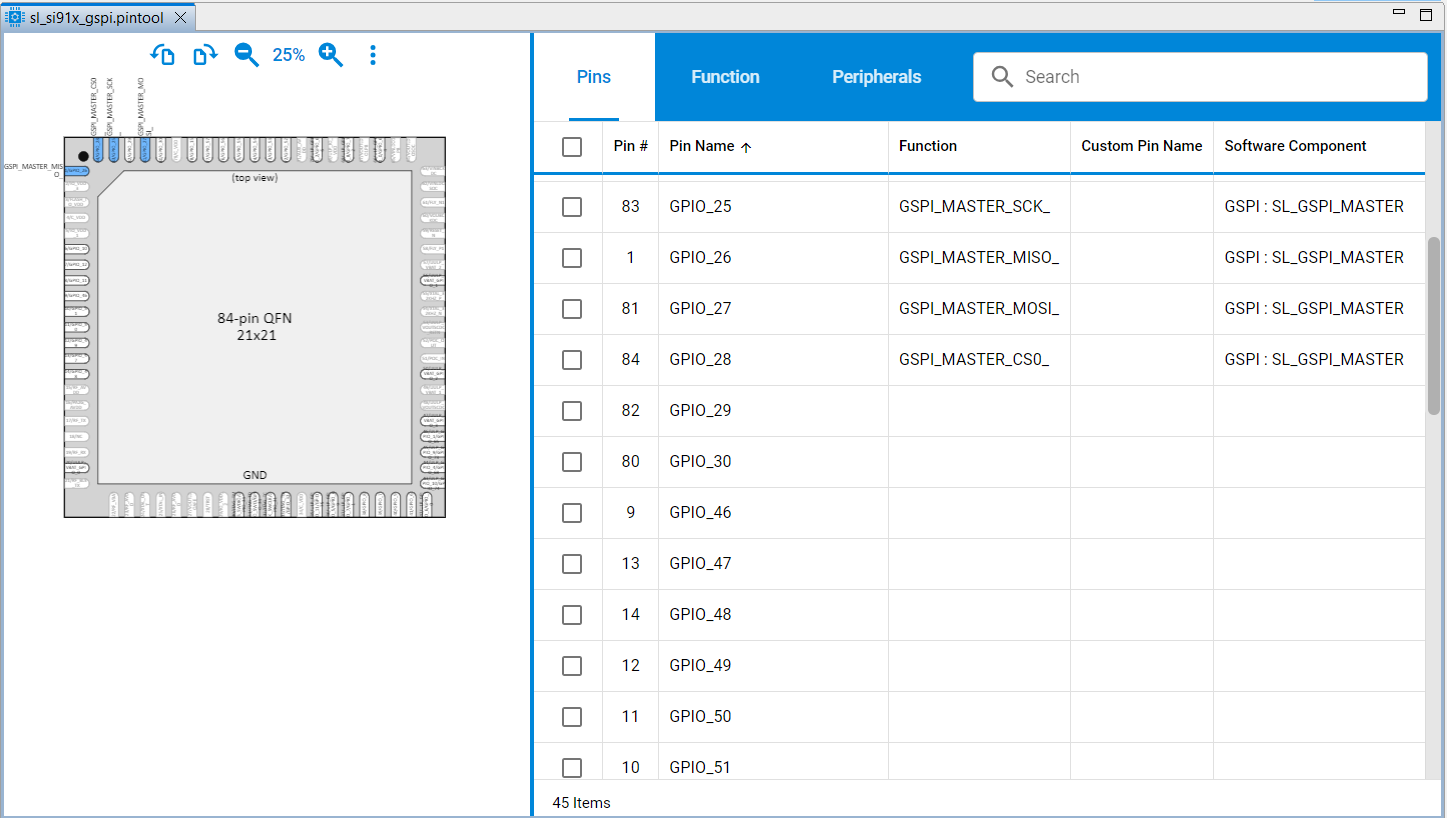This screenshot has height=818, width=1447.
Task: Switch to the Peripherals tab
Action: (876, 76)
